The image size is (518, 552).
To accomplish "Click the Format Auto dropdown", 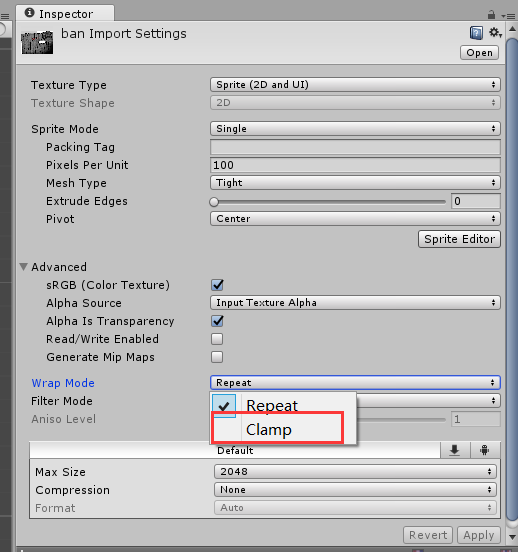I will (x=355, y=508).
